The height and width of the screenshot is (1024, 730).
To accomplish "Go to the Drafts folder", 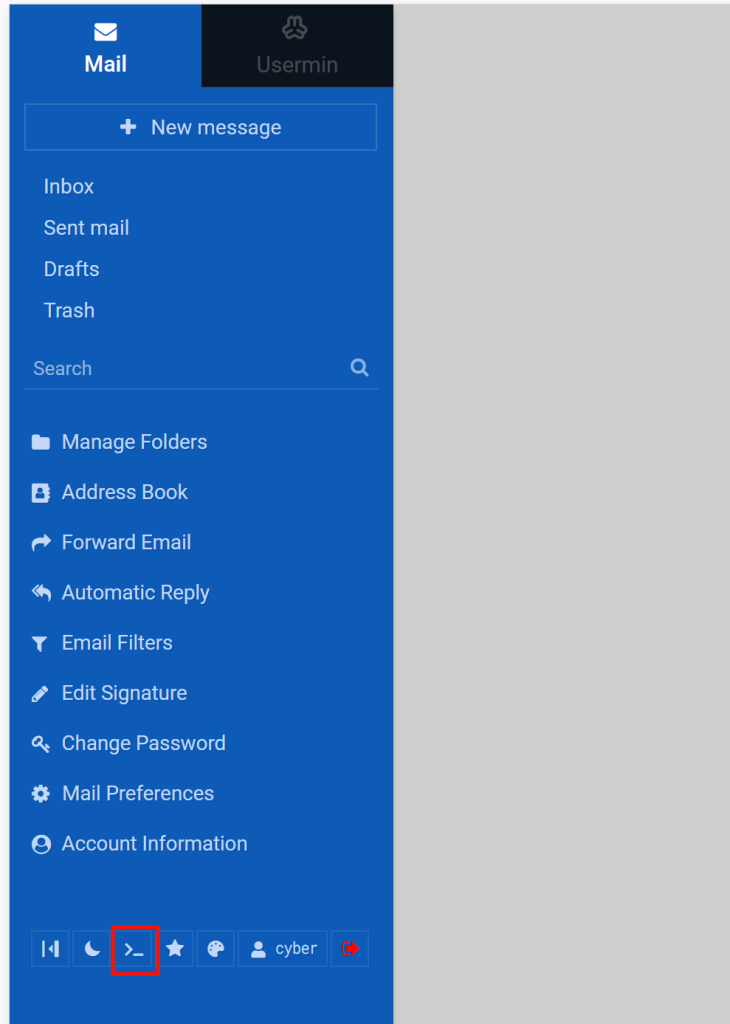I will (x=71, y=269).
